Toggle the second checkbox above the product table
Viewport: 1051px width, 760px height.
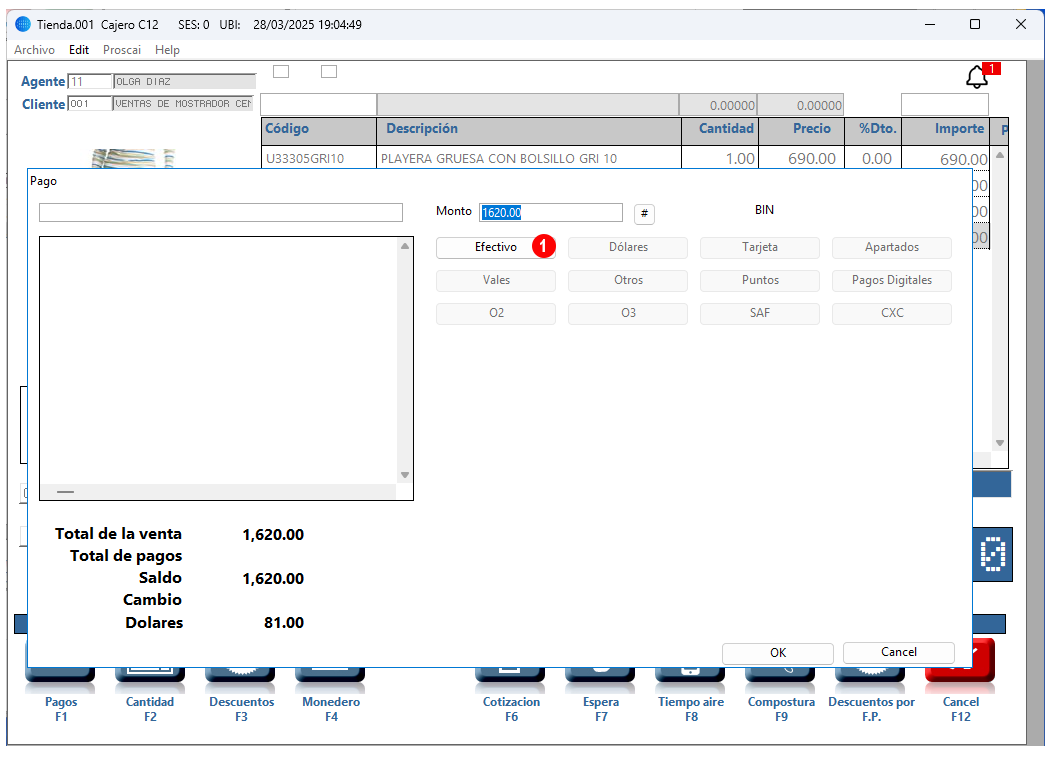point(328,71)
